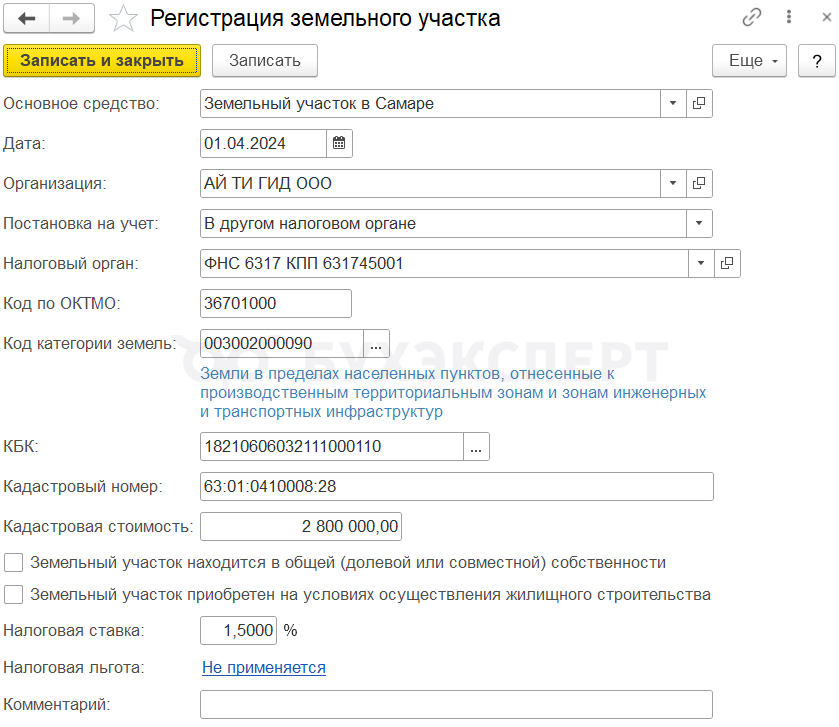
Task: Add form to favorites via star icon
Action: pyautogui.click(x=123, y=19)
